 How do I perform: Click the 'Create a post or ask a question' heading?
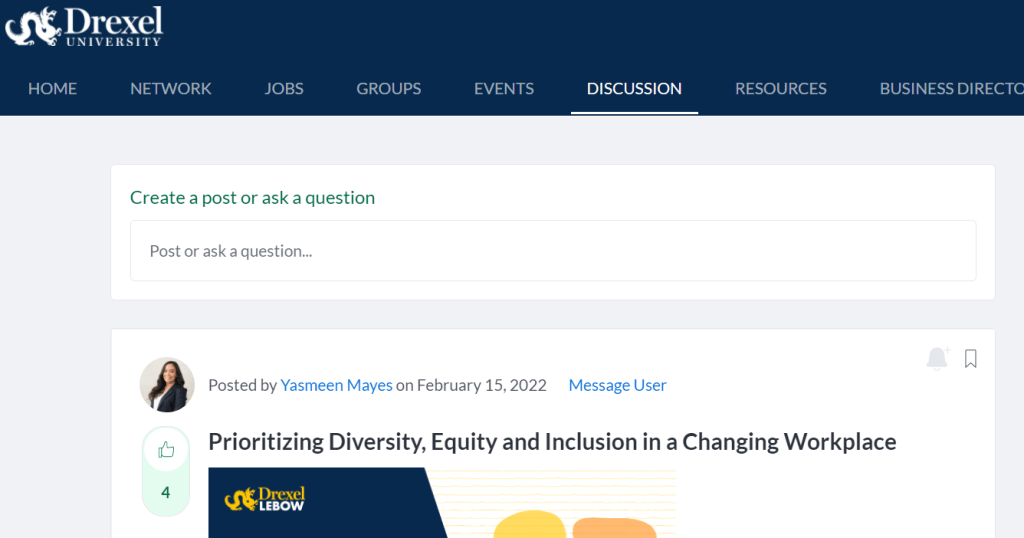tap(252, 197)
